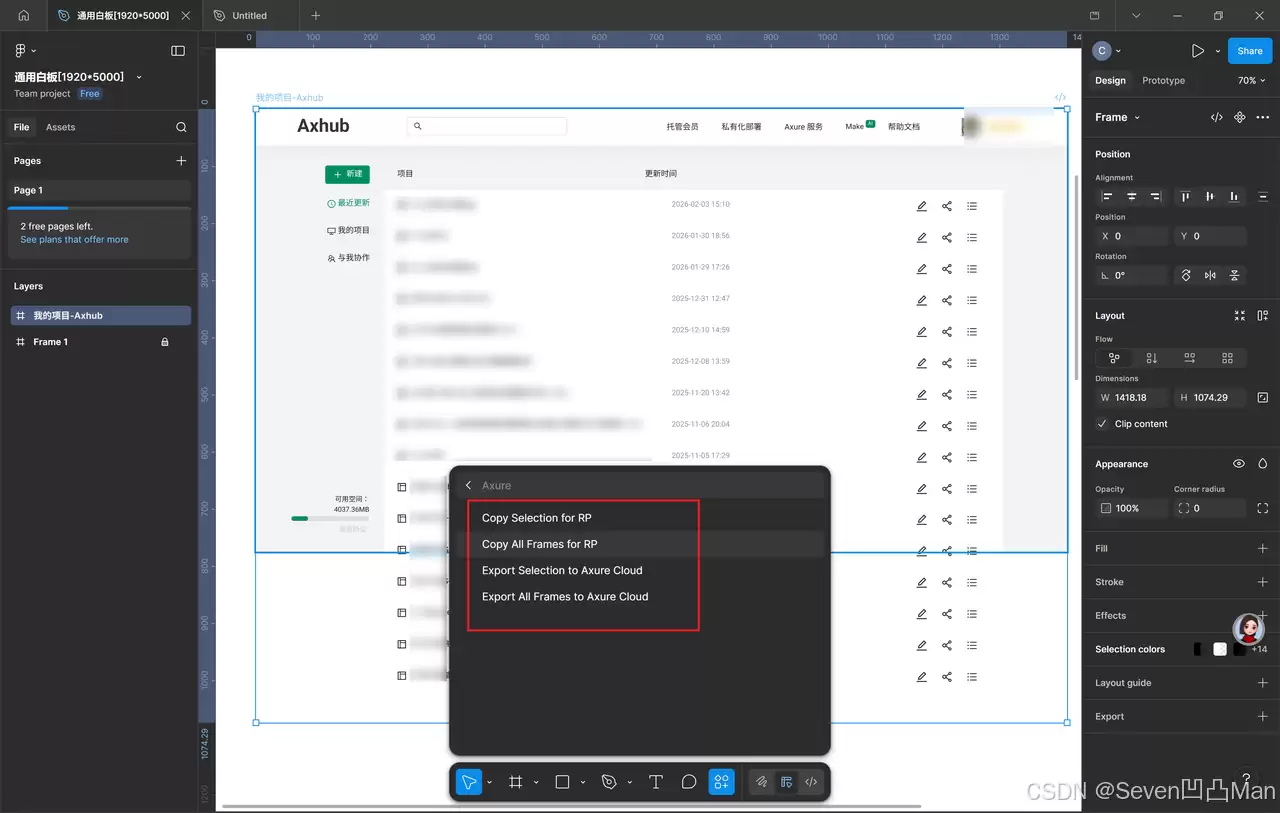Toggle Dev Mode code icon in toolbar

coord(811,782)
